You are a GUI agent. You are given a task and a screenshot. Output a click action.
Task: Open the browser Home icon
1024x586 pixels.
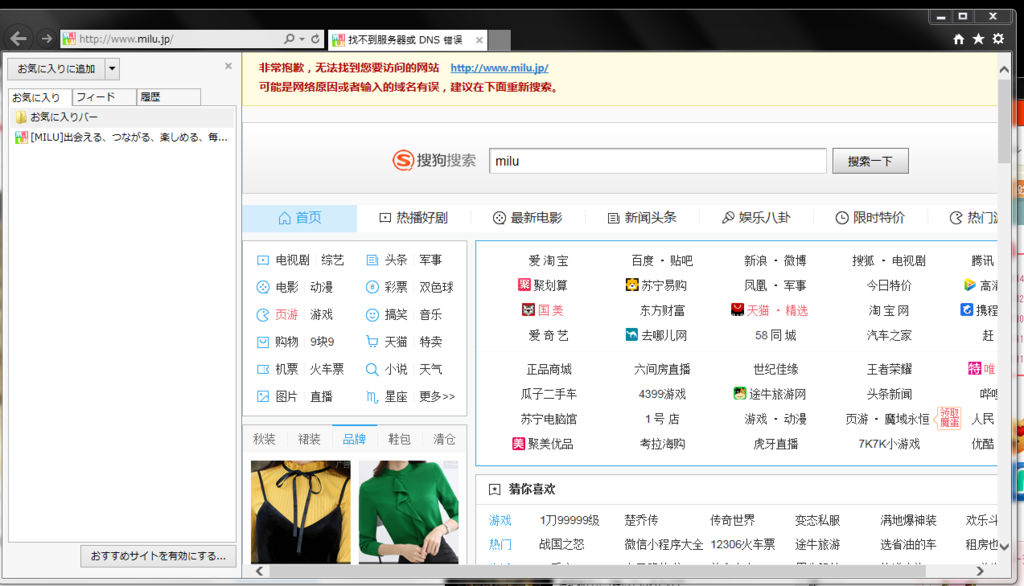click(959, 39)
